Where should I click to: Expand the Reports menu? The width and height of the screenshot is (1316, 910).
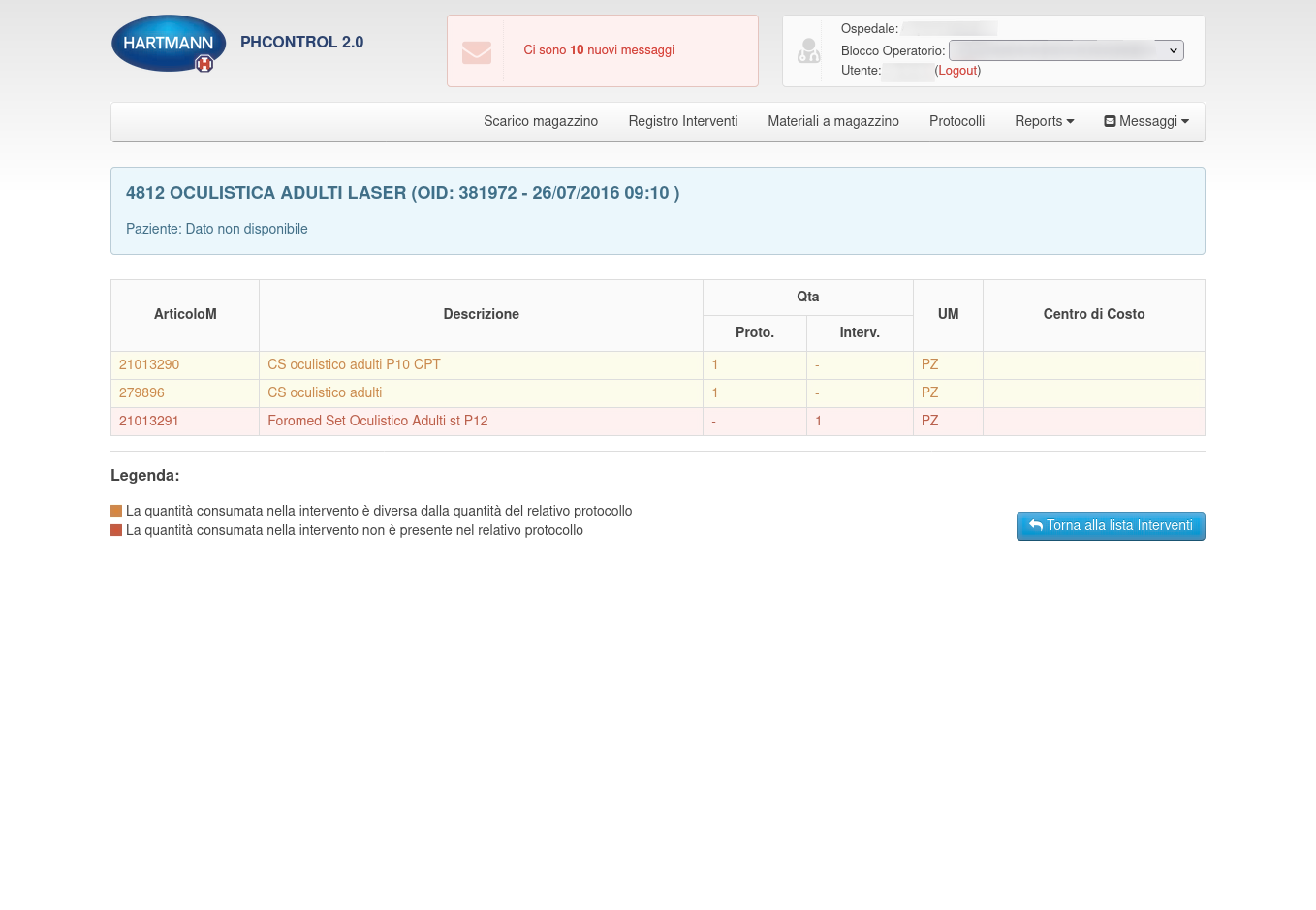pyautogui.click(x=1044, y=121)
